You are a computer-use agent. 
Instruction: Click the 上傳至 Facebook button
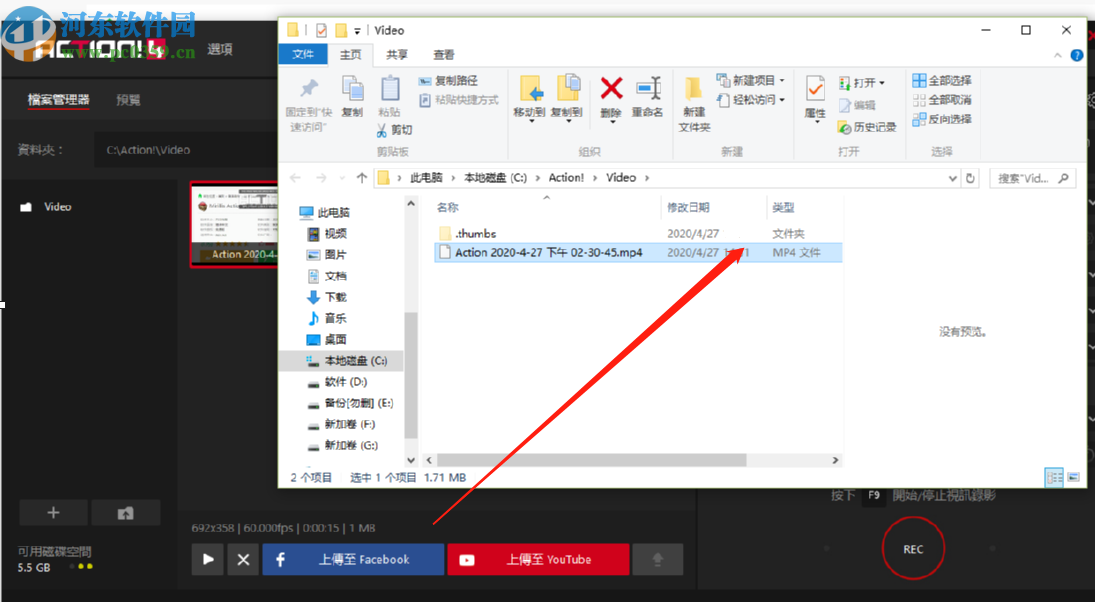click(352, 559)
